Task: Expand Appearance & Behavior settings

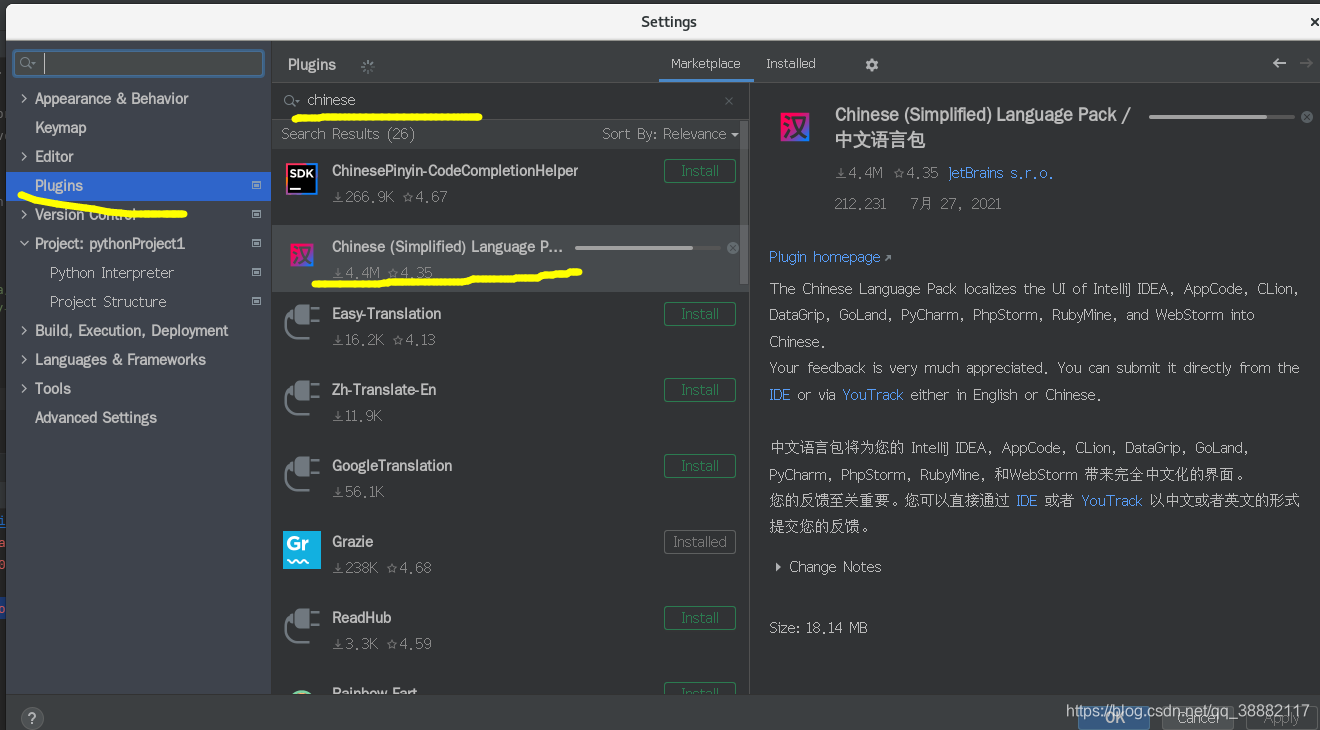Action: 24,98
